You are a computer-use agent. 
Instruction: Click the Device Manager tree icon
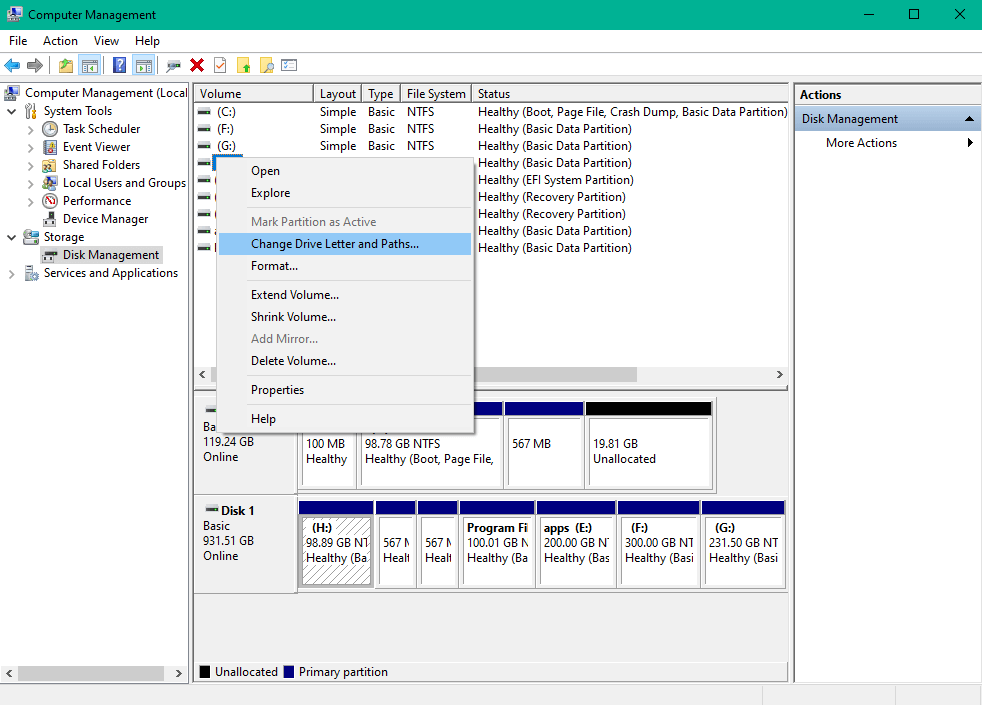tap(50, 219)
